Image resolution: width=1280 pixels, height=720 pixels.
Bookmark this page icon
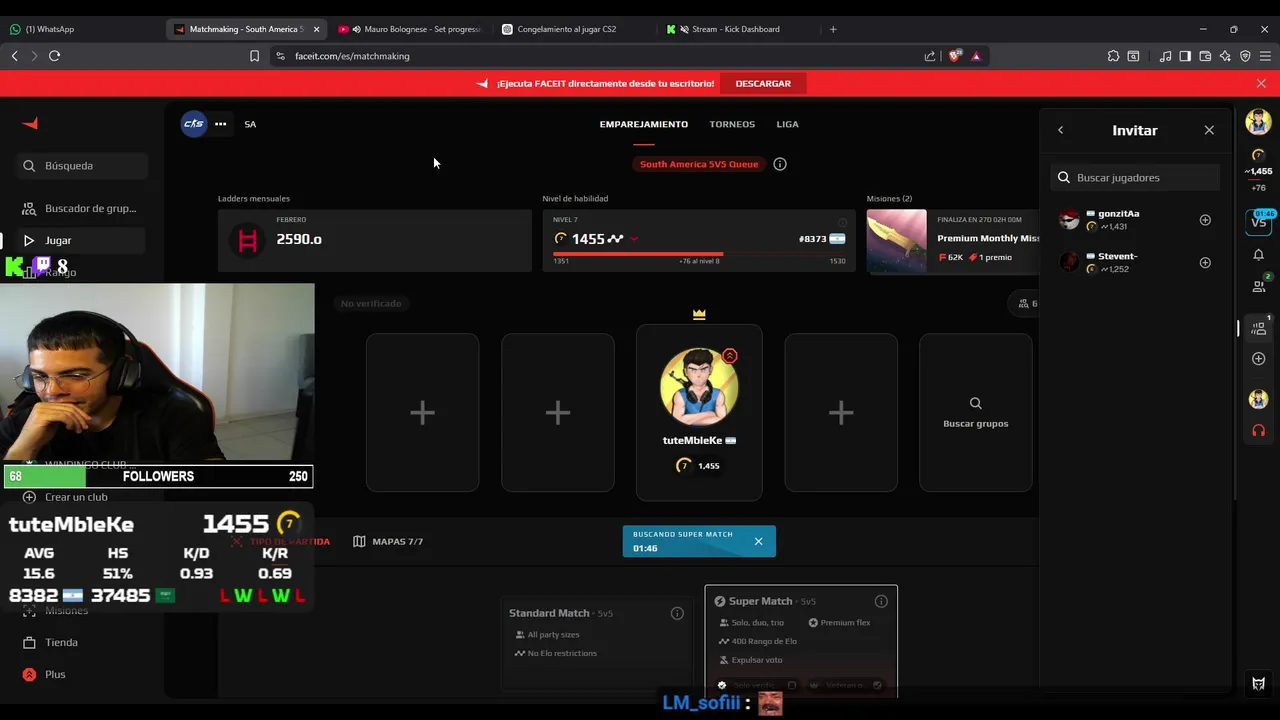pos(254,56)
